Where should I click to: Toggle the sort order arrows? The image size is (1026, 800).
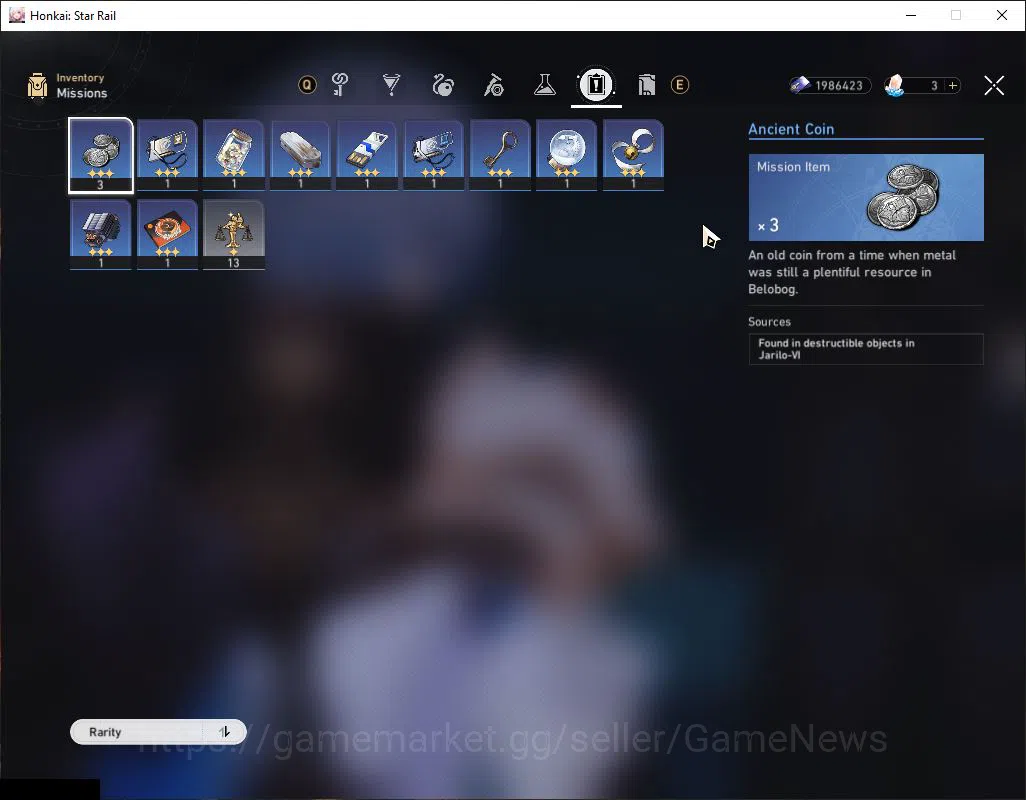click(x=224, y=732)
